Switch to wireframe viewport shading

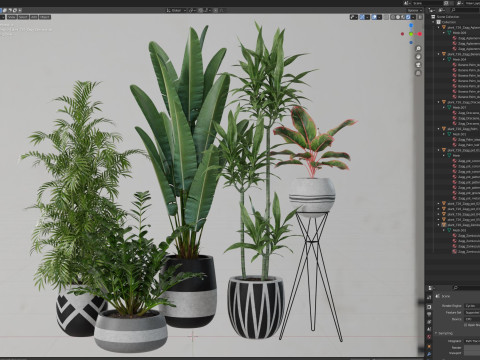click(393, 17)
